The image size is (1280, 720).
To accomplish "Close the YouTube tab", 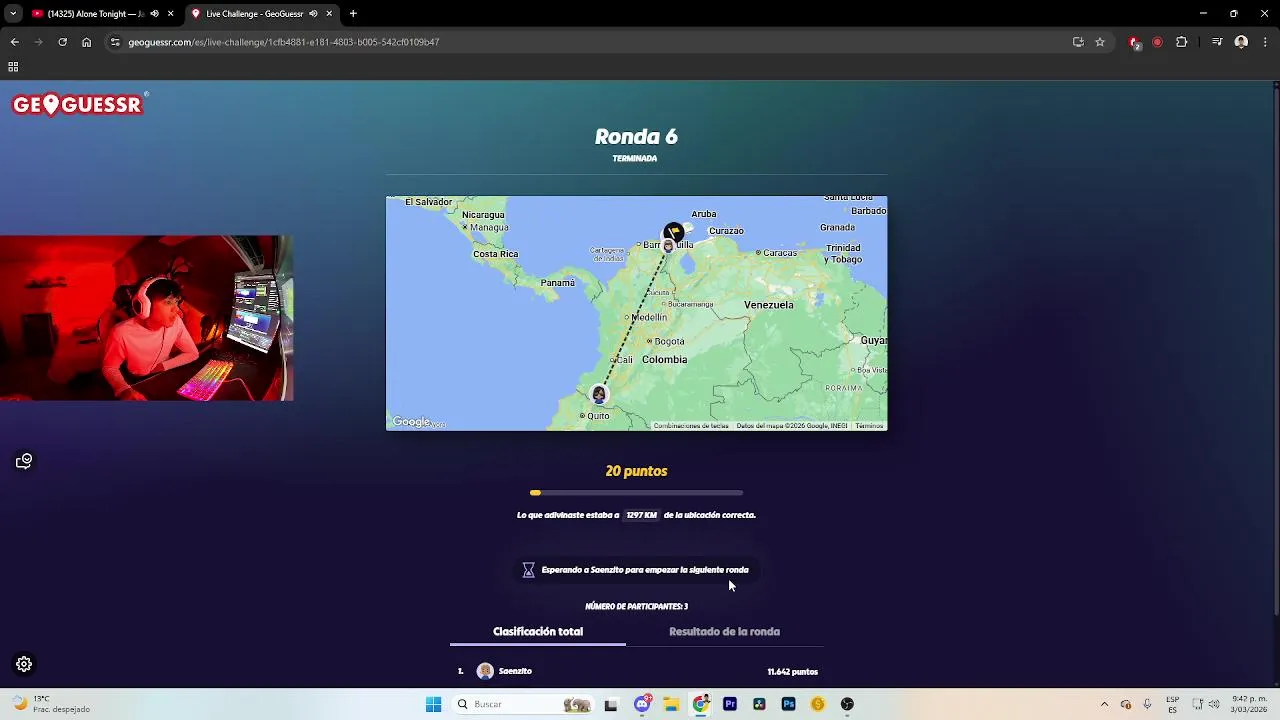I will click(x=170, y=14).
